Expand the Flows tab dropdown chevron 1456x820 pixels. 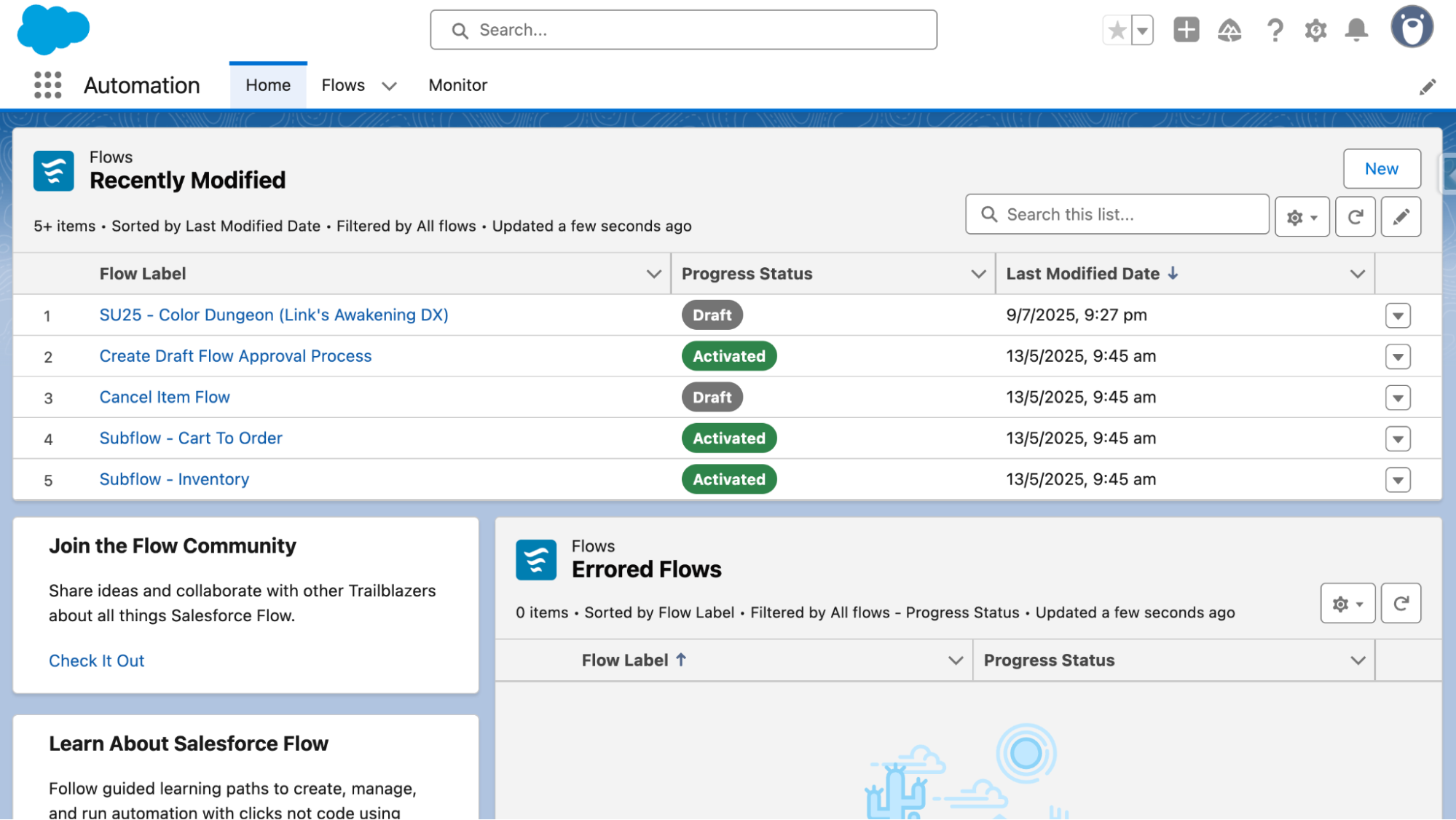[x=390, y=86]
